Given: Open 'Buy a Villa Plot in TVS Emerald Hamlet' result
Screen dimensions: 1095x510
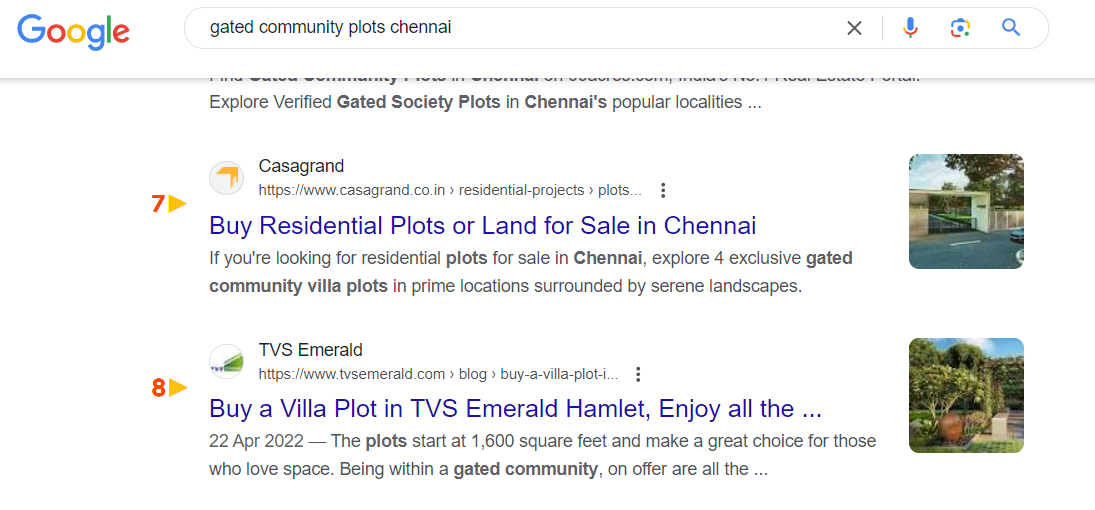Looking at the screenshot, I should (x=515, y=409).
